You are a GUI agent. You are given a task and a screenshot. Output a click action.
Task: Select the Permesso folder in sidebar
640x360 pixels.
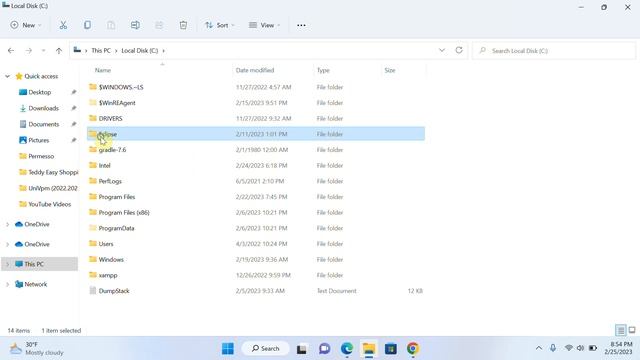41,156
